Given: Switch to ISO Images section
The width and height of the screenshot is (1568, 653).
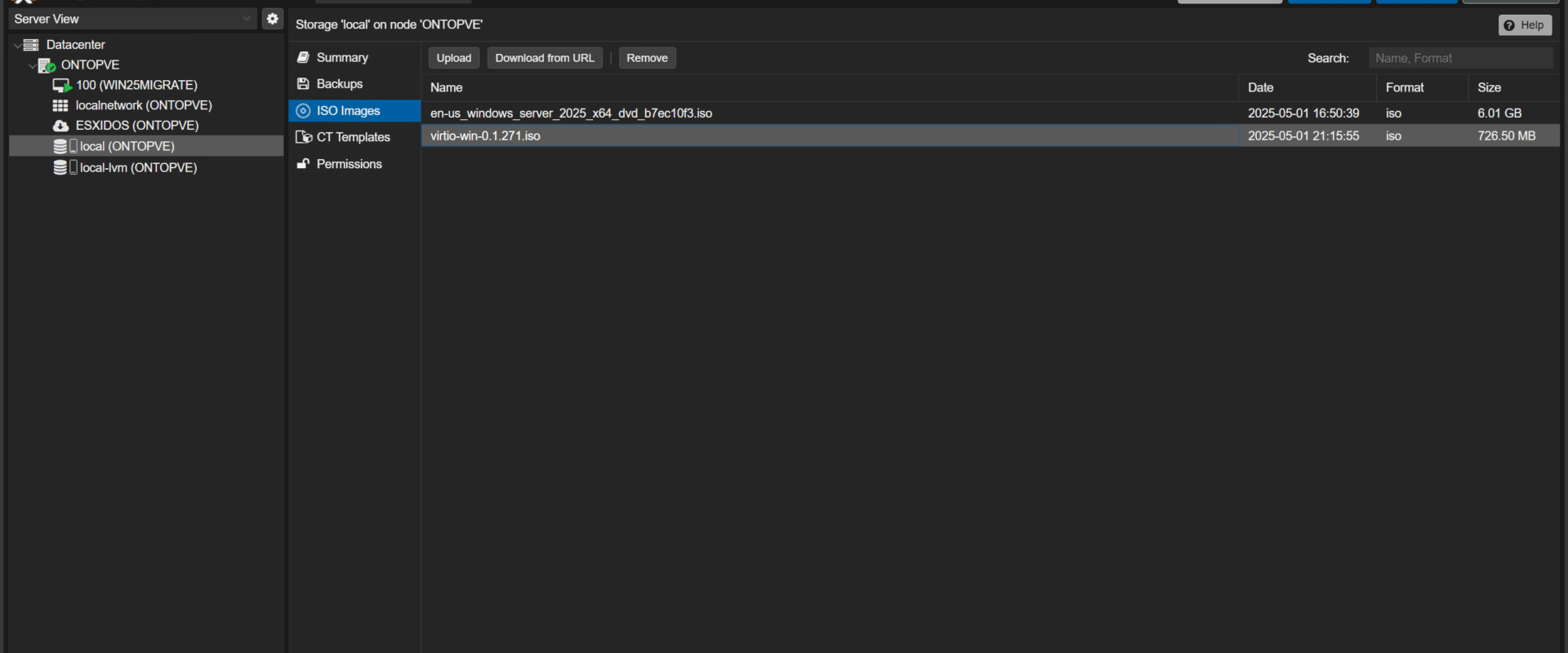Looking at the screenshot, I should pyautogui.click(x=354, y=111).
